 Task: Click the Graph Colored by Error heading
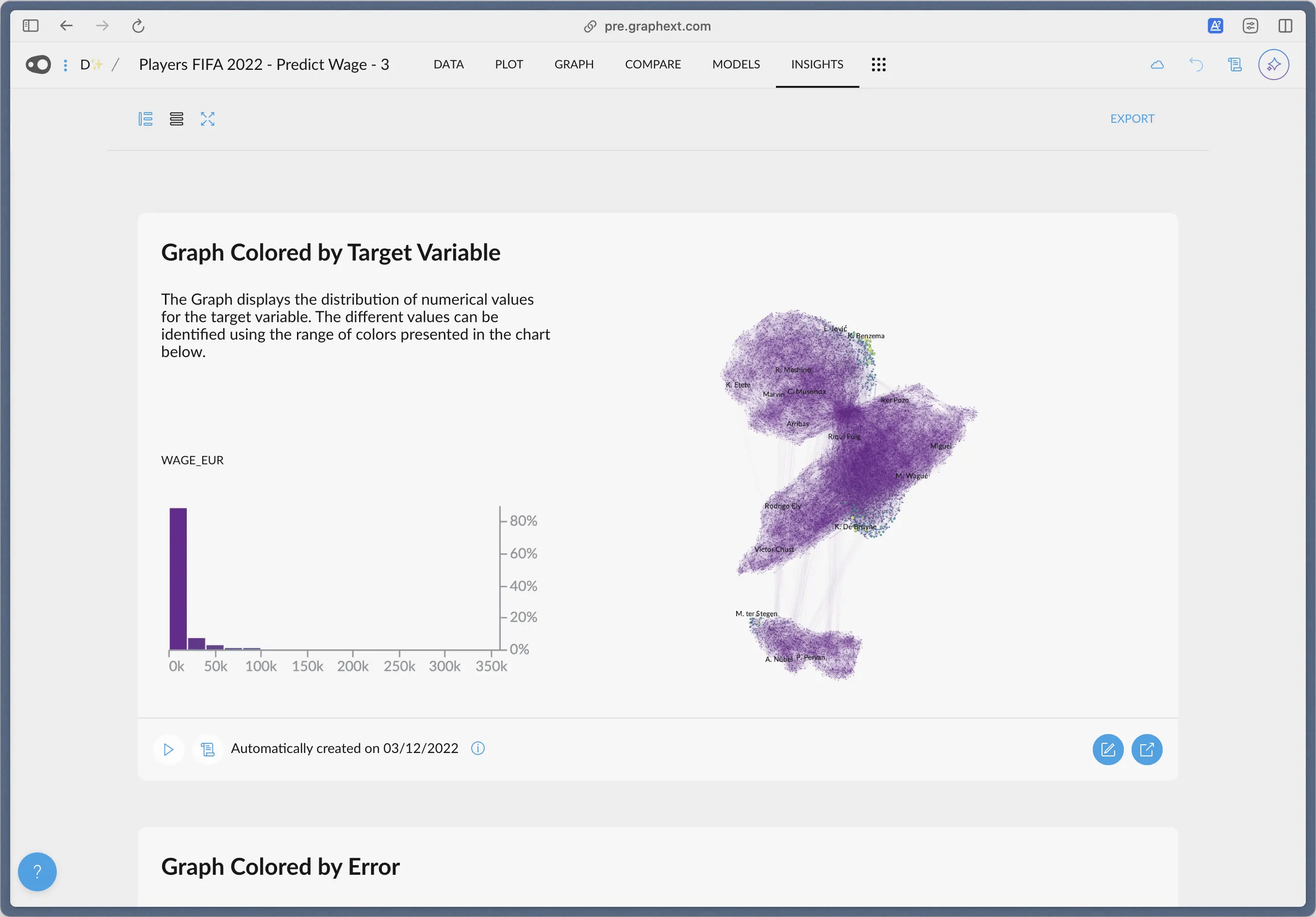point(280,867)
